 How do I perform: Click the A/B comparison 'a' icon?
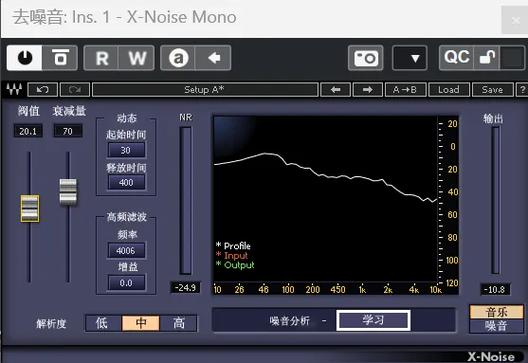click(178, 58)
